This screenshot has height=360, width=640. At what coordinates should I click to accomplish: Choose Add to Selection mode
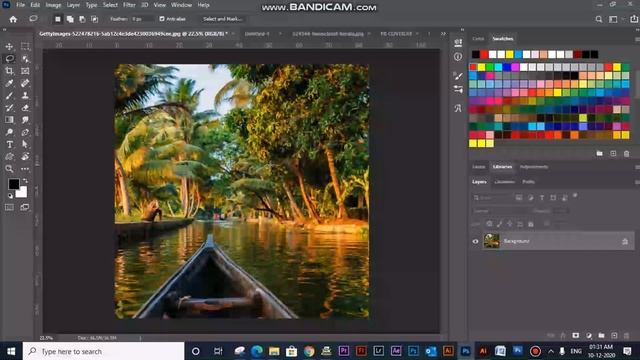click(70, 19)
